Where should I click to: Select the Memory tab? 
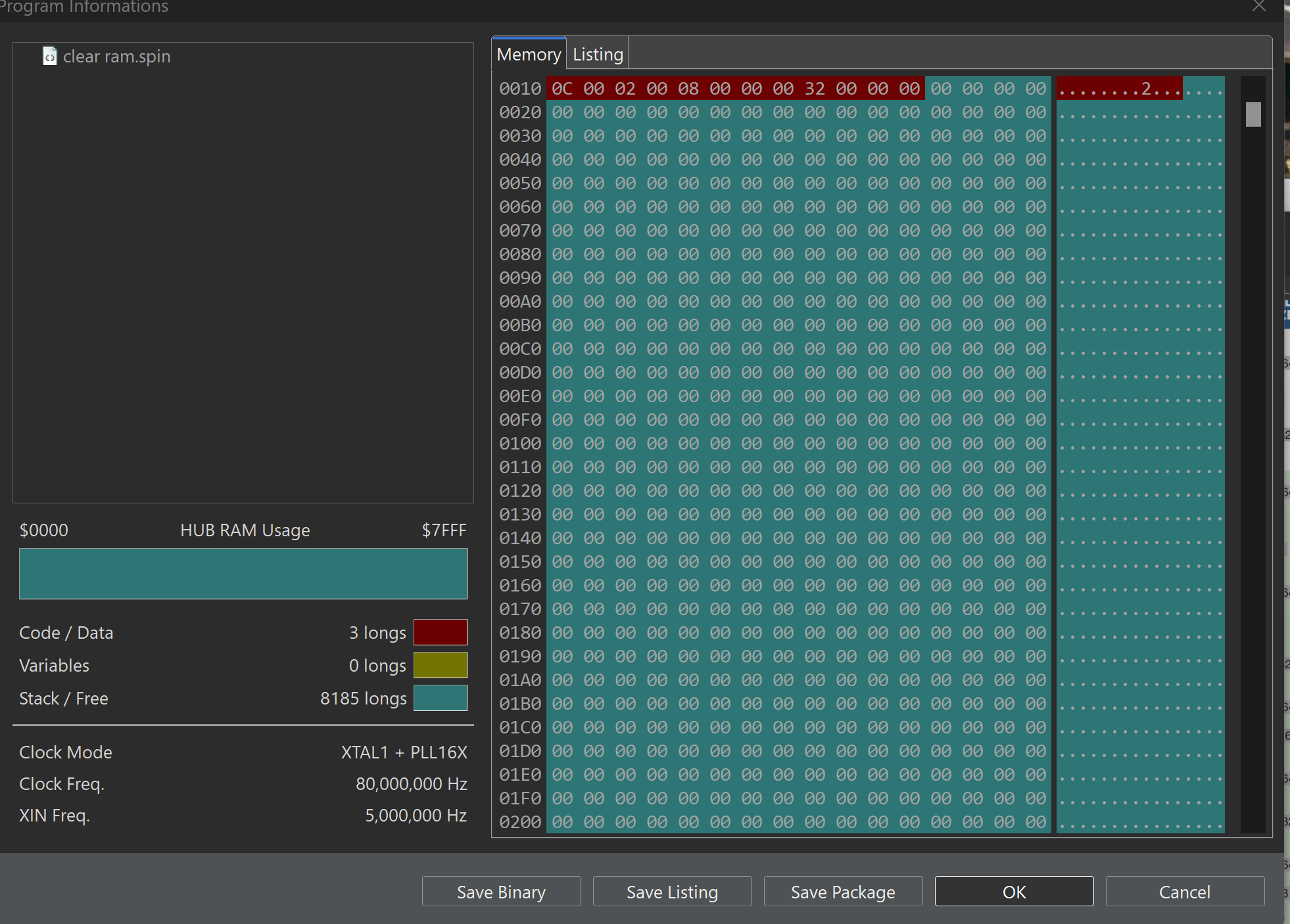[x=529, y=54]
